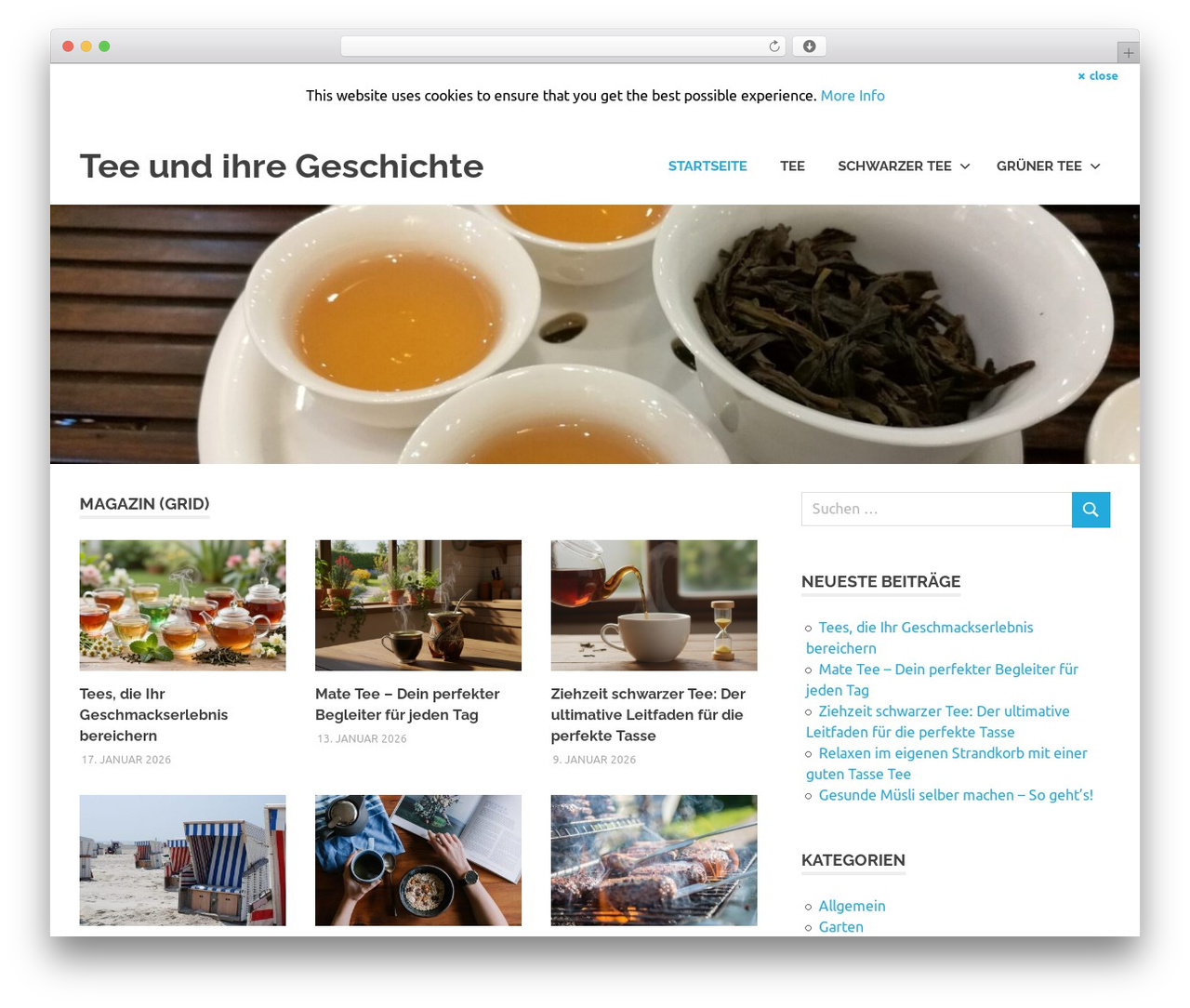Expand Schwarzer Tee submenu chevron
The width and height of the screenshot is (1190, 1008).
[x=965, y=166]
